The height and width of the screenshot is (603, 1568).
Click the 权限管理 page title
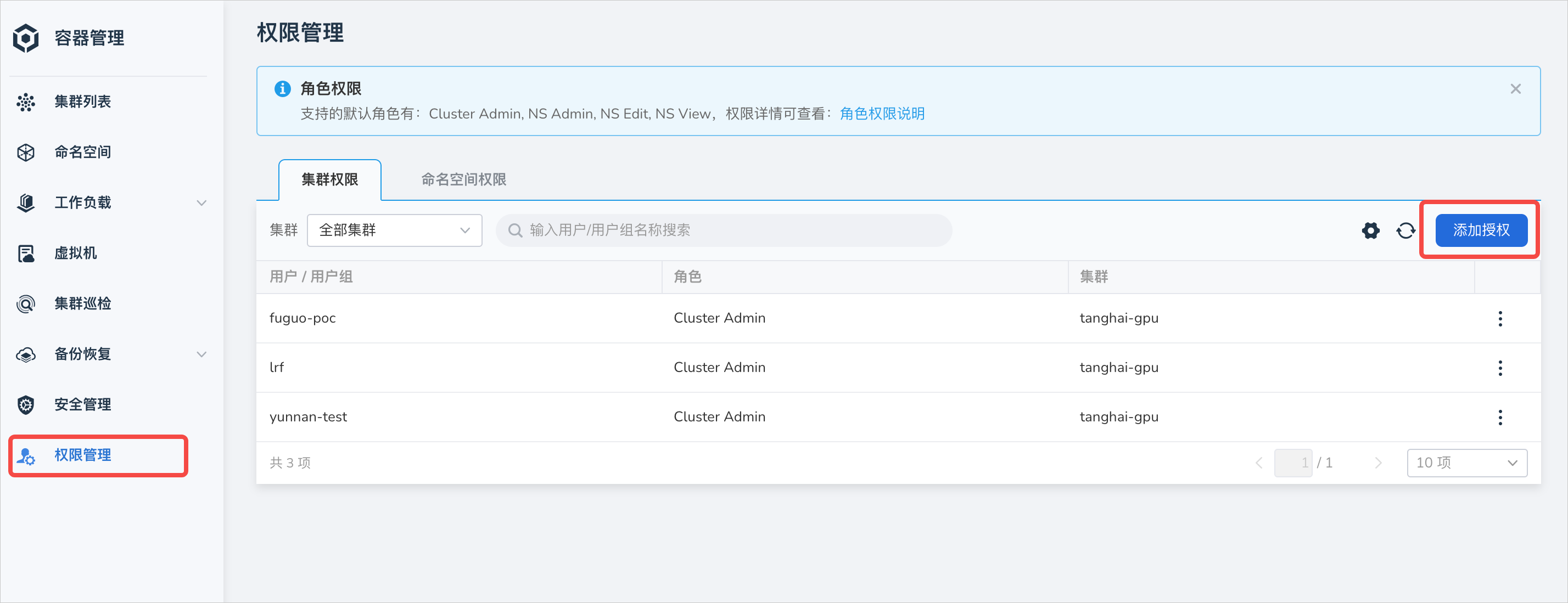click(x=300, y=33)
